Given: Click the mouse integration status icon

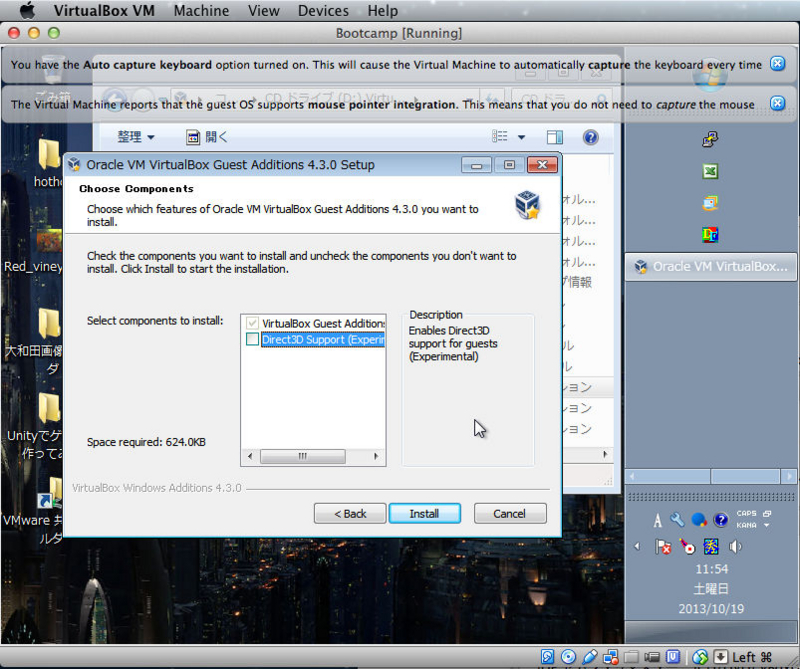Looking at the screenshot, I should 700,657.
